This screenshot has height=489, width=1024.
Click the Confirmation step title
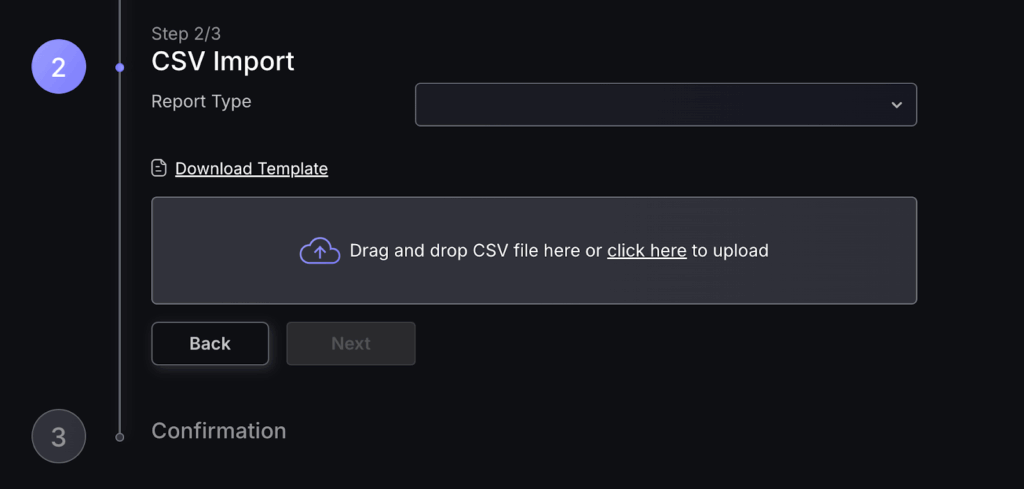218,431
